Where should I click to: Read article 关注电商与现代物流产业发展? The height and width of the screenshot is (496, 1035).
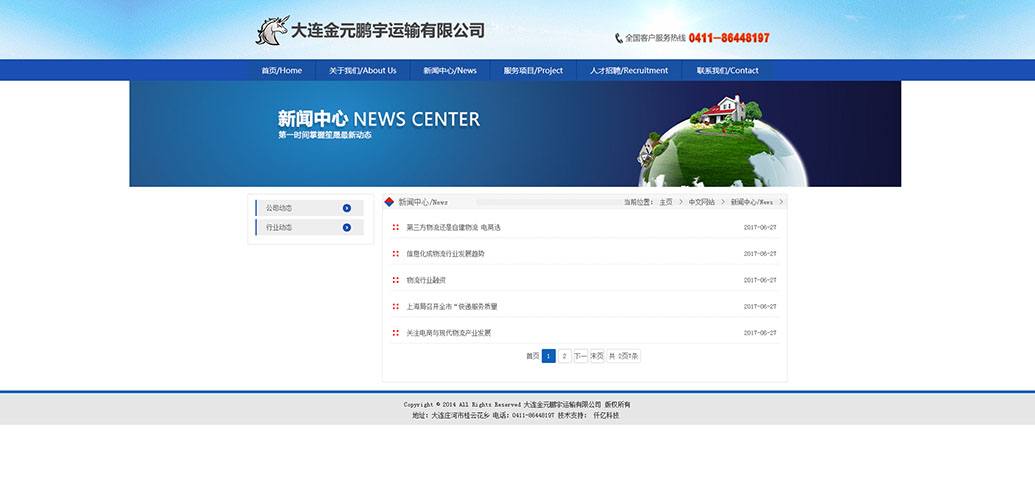[x=448, y=333]
